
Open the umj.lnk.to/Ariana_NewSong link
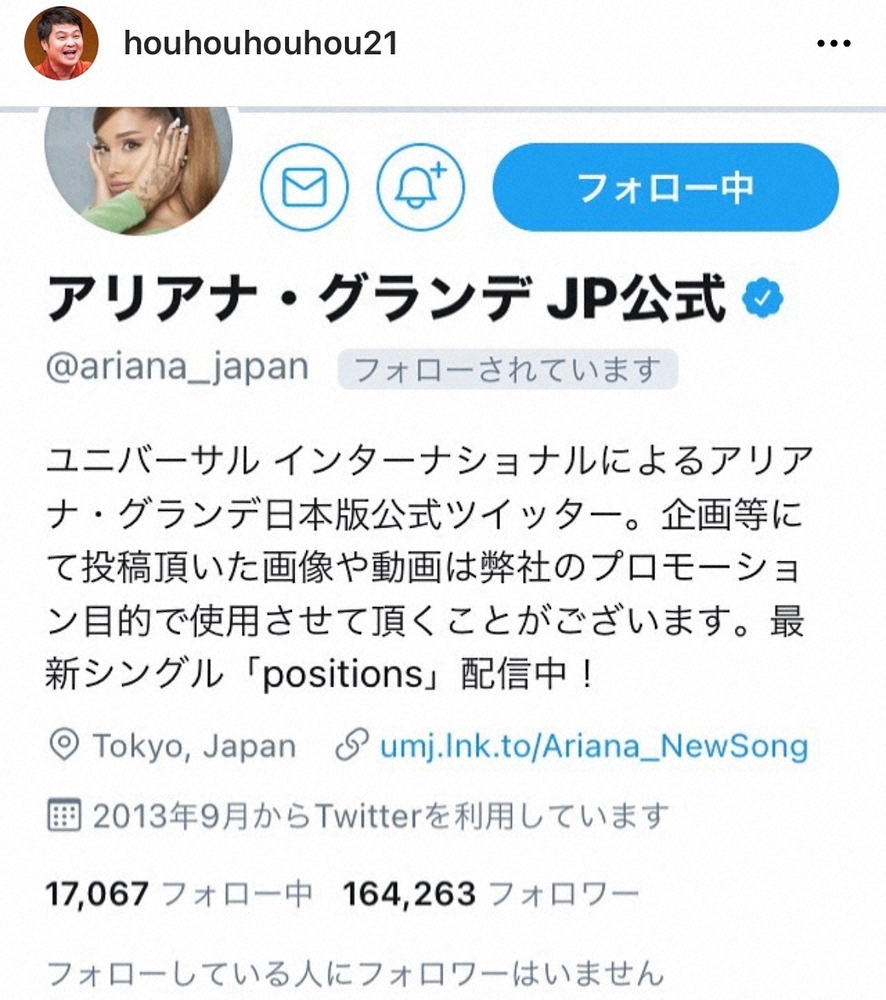coord(594,746)
